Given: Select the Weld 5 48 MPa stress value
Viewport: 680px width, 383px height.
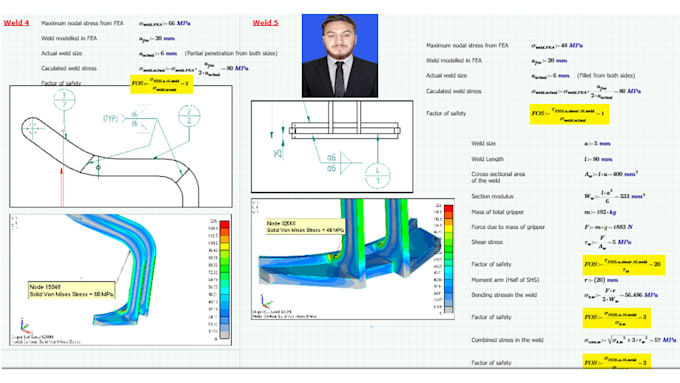Looking at the screenshot, I should point(557,46).
